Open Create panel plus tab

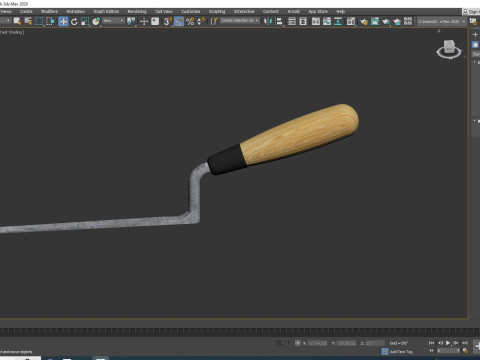(475, 34)
